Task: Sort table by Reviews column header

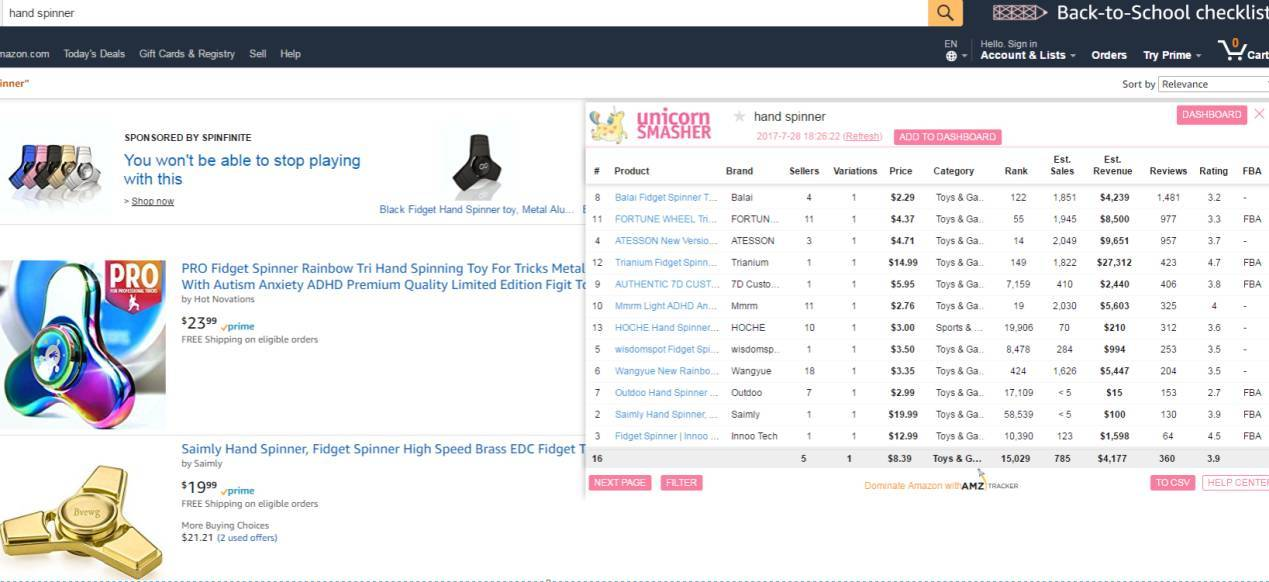Action: 1168,171
